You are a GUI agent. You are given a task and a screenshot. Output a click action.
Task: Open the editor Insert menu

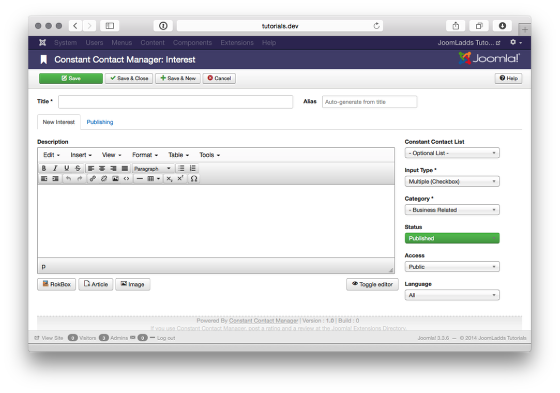tap(81, 155)
